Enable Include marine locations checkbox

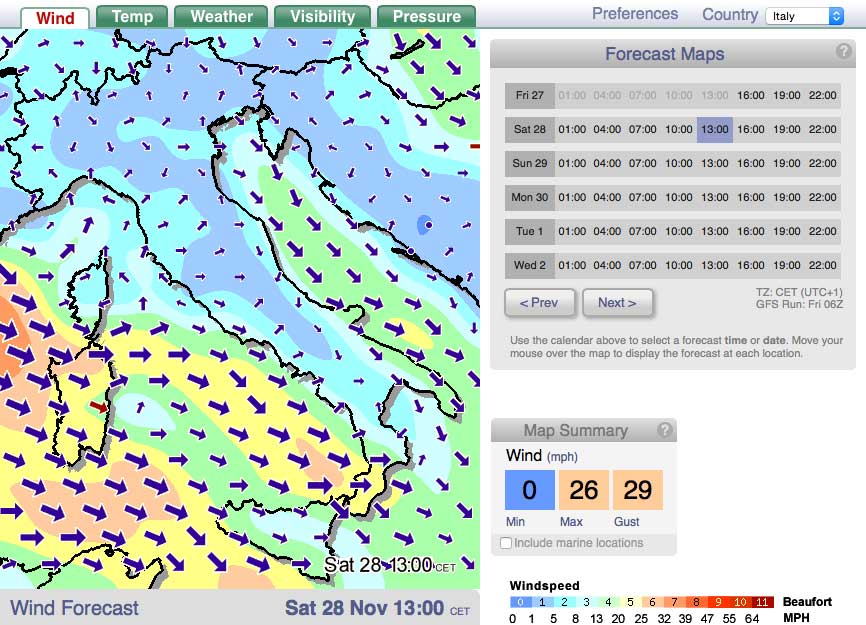[x=506, y=543]
